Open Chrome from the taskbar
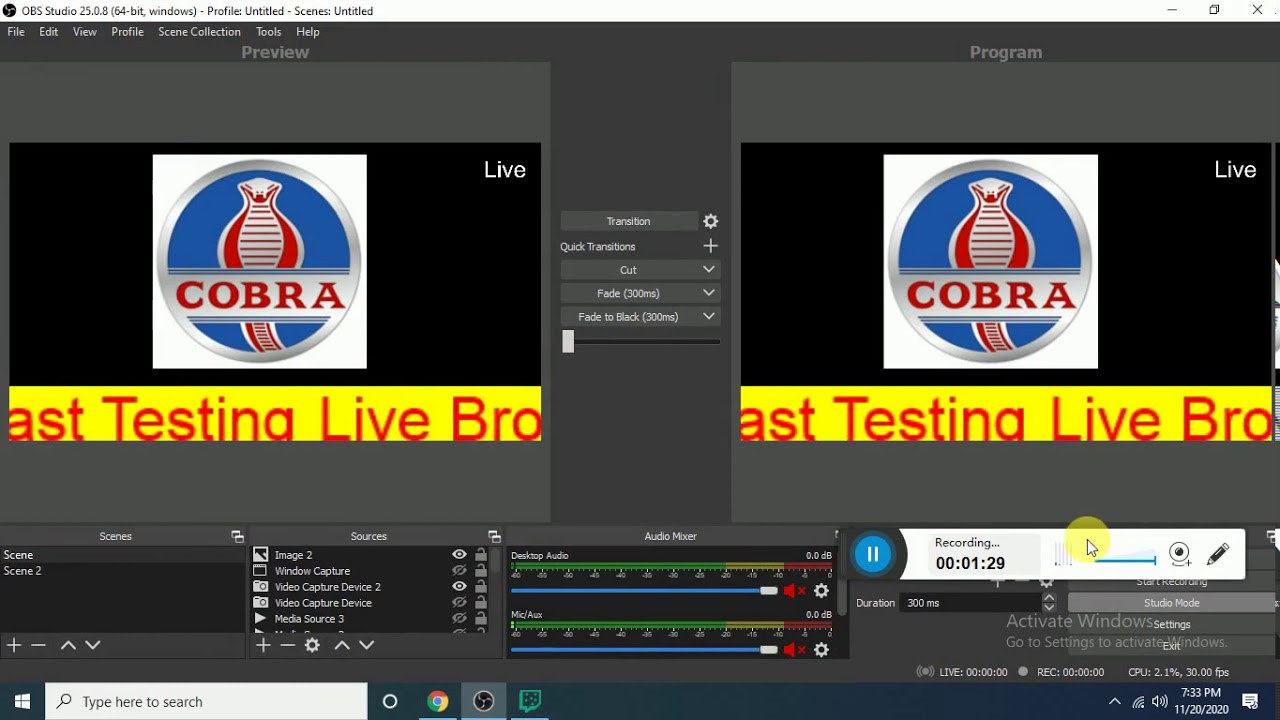 437,701
